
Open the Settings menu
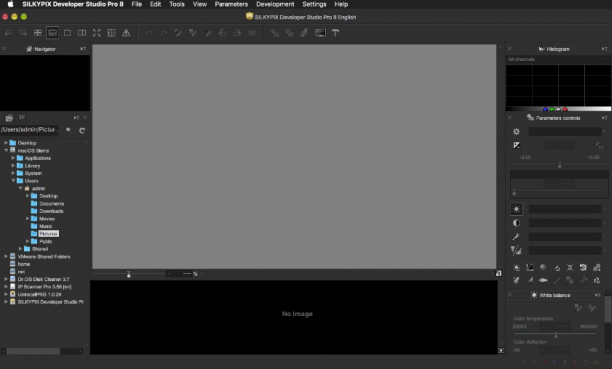pyautogui.click(x=314, y=4)
